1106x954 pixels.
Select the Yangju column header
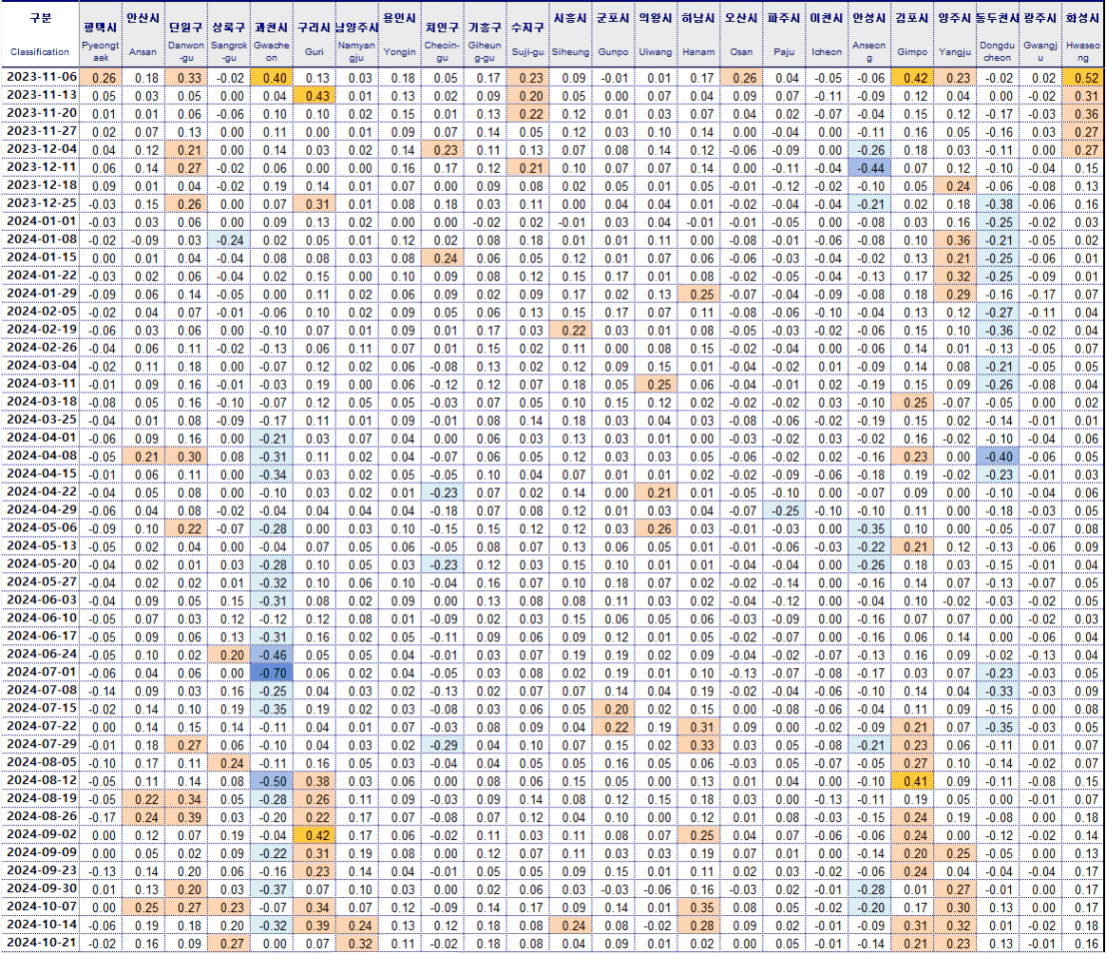(954, 34)
